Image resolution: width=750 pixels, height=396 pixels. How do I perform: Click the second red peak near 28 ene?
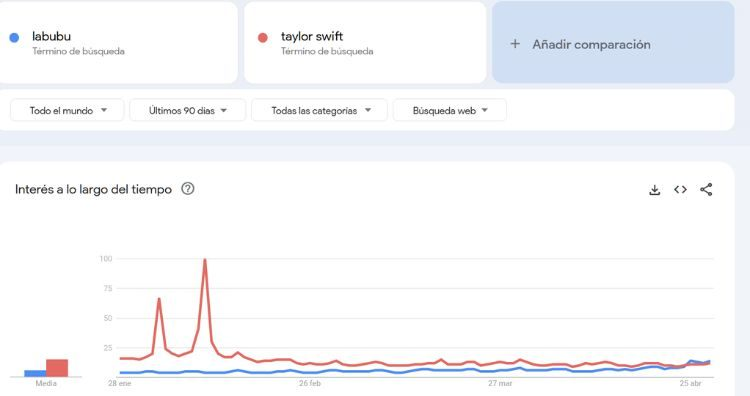[159, 299]
